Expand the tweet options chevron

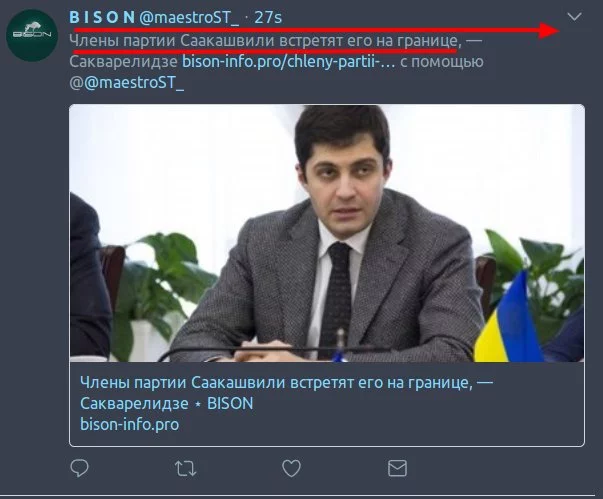click(x=574, y=17)
